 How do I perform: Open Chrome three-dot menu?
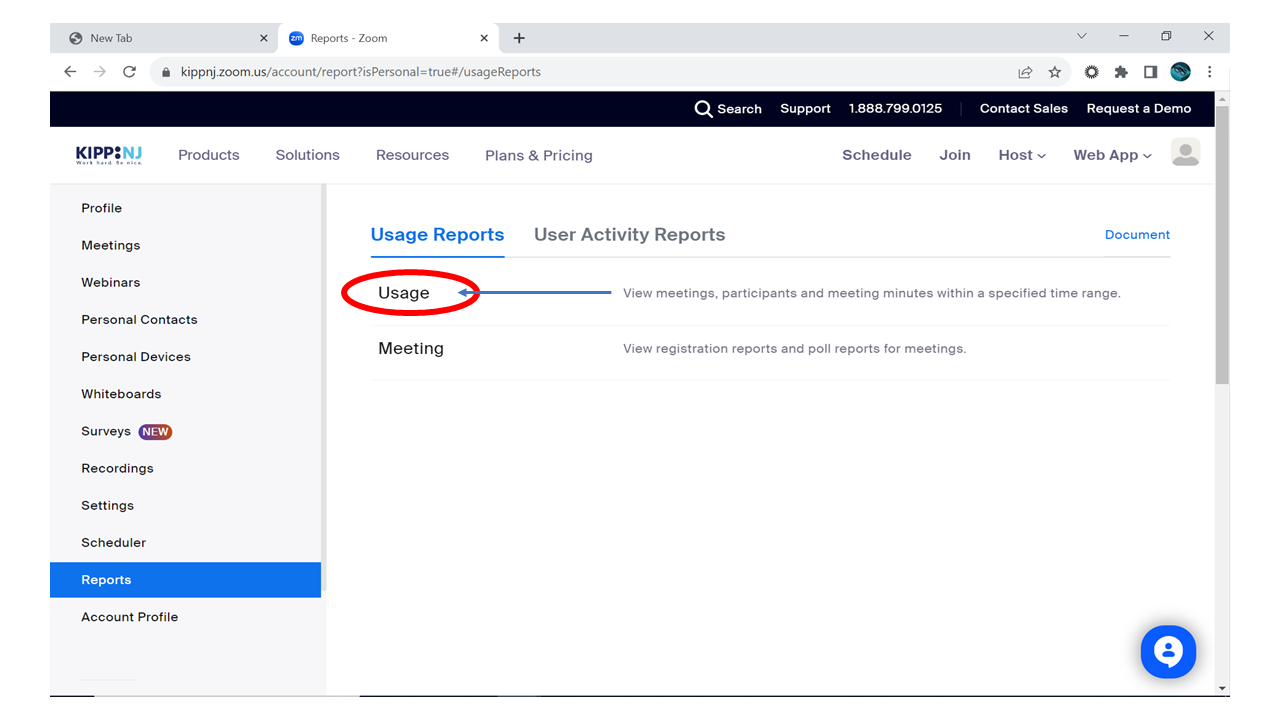coord(1210,72)
